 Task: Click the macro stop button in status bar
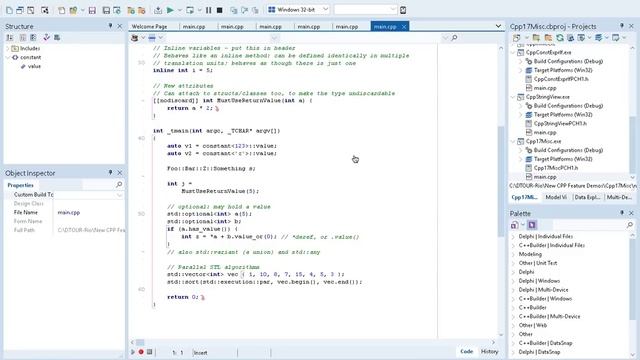pos(149,352)
